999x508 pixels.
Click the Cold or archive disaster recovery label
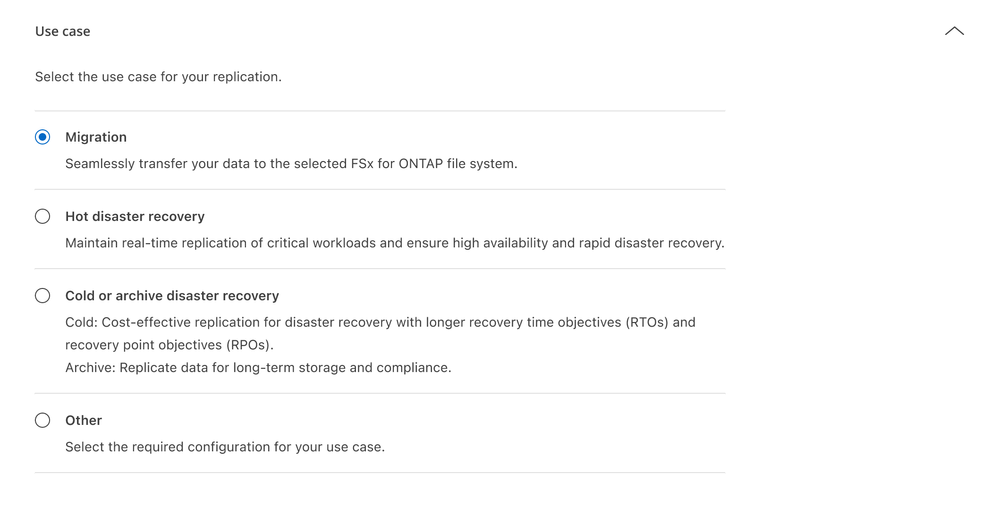click(172, 296)
